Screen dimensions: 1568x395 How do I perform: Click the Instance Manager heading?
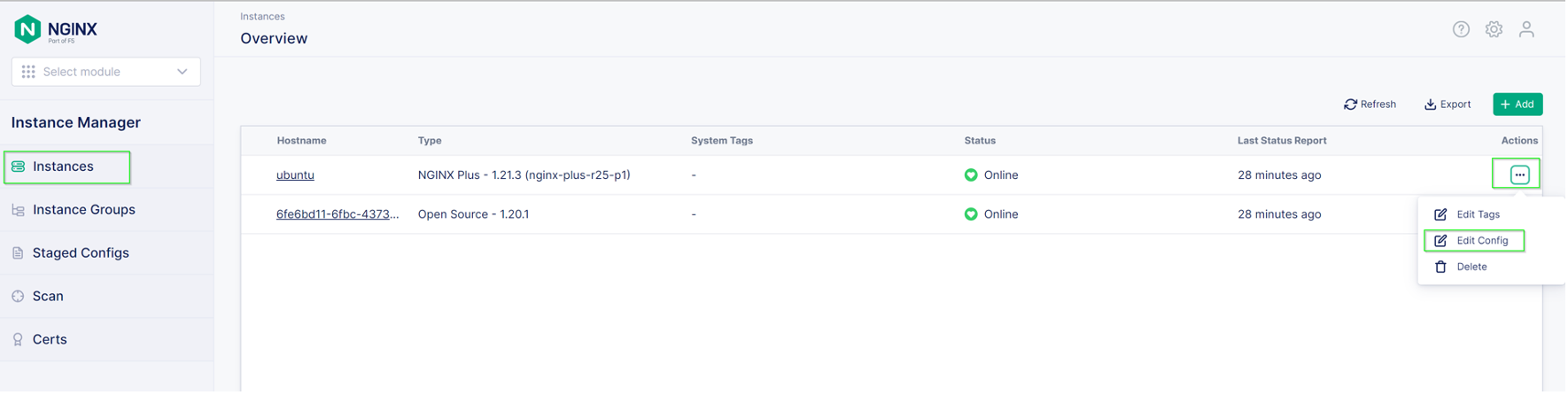(76, 123)
